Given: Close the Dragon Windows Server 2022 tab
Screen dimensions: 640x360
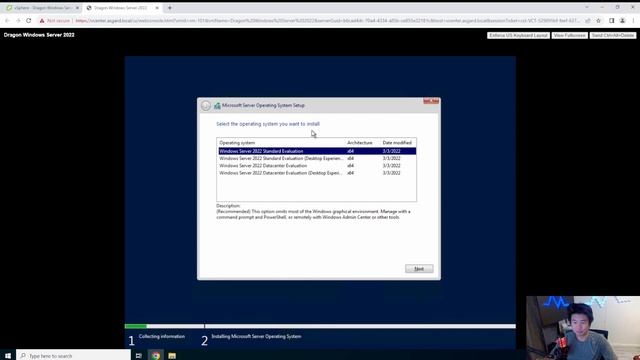Looking at the screenshot, I should (157, 8).
